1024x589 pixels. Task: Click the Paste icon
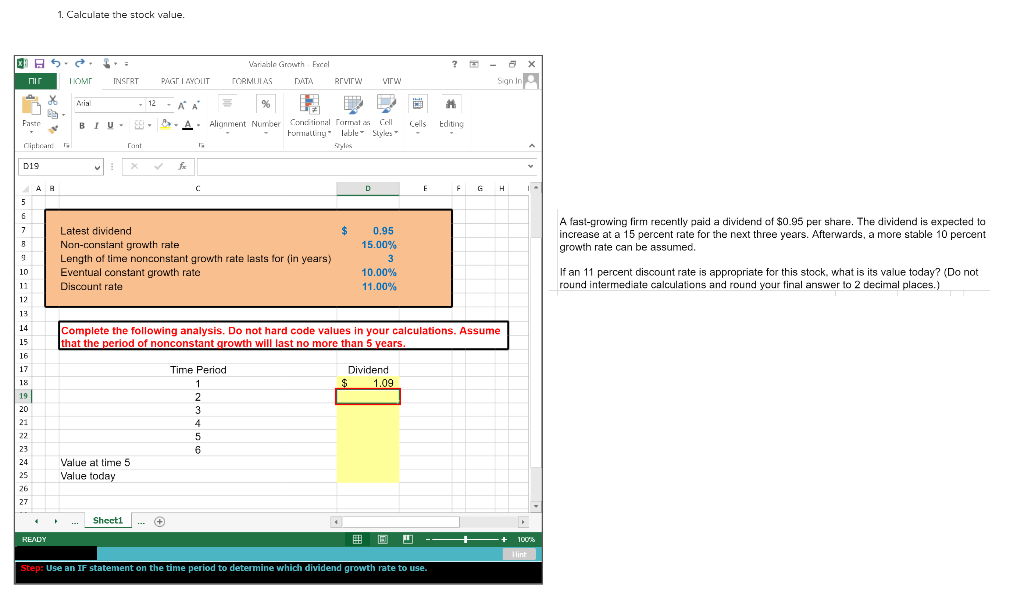coord(29,104)
